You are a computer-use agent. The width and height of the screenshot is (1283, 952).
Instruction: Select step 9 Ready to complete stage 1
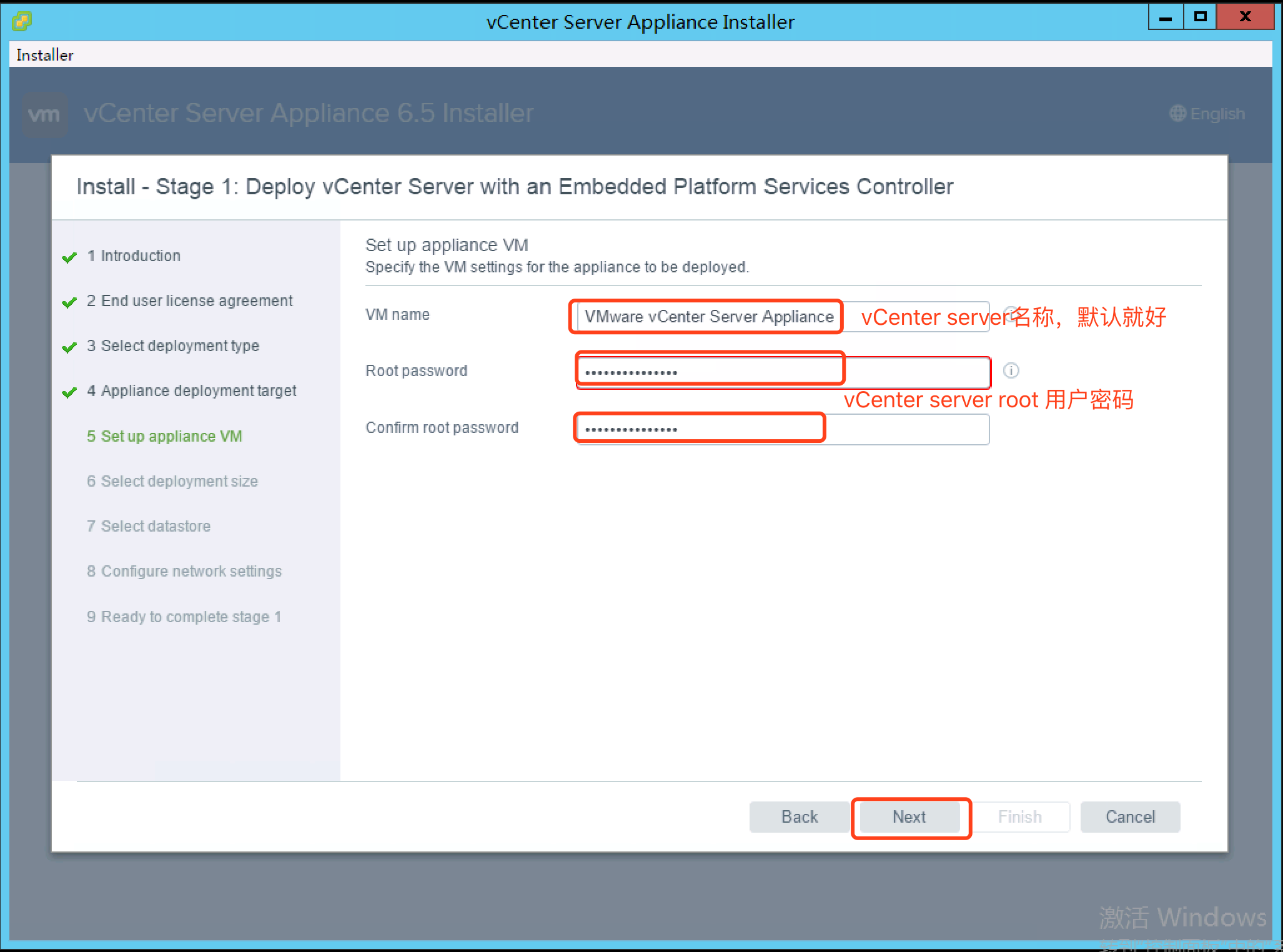(184, 617)
